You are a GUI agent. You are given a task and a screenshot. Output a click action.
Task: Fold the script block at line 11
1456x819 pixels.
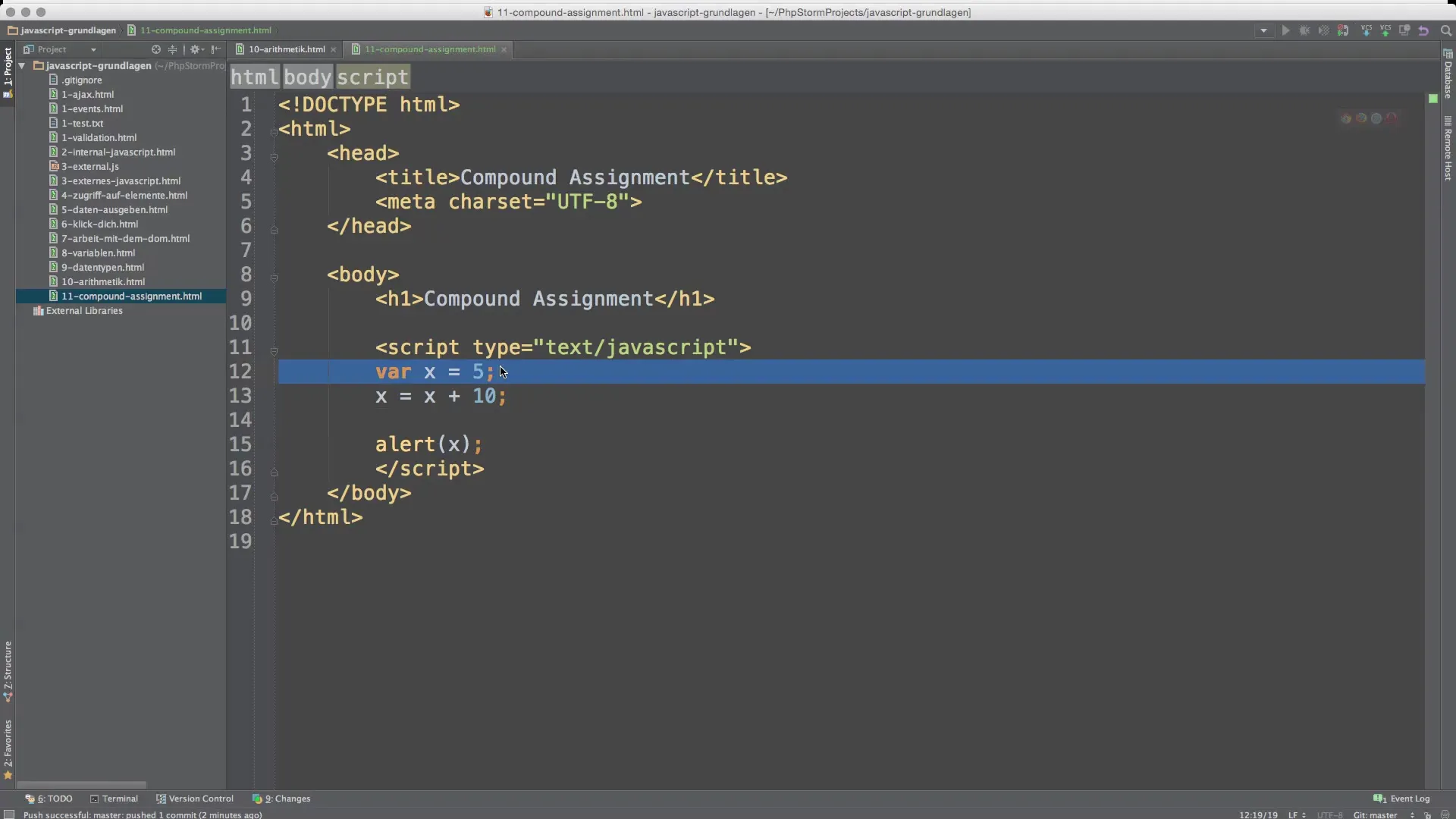274,351
